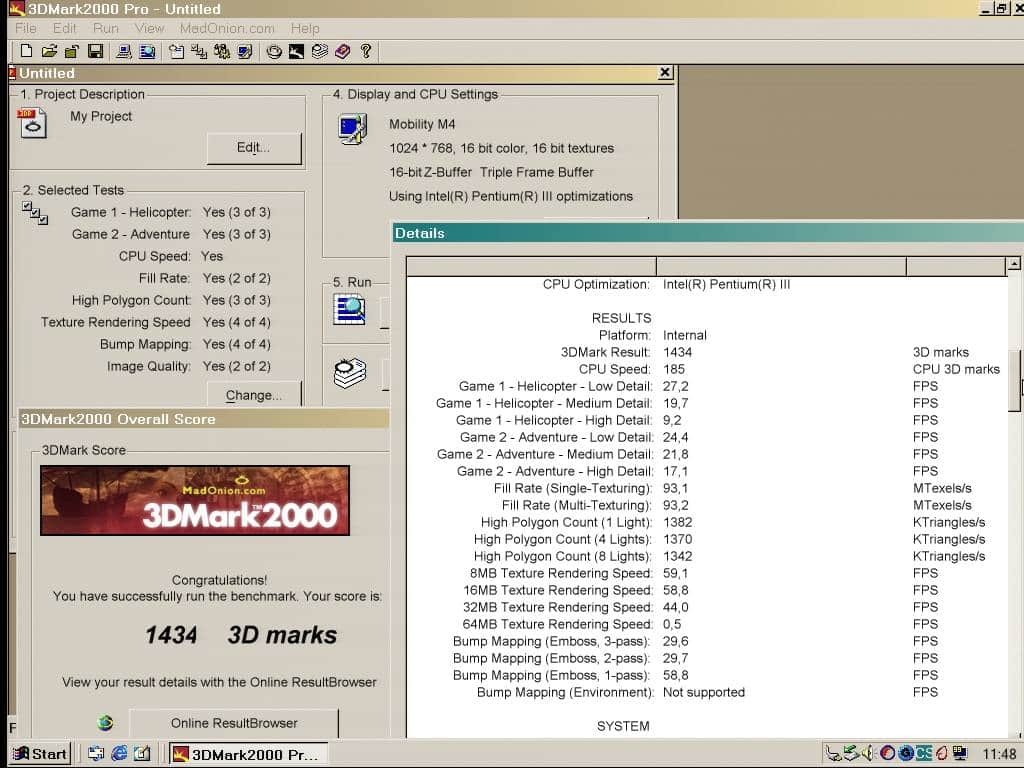
Task: Click the computer system info toolbar icon
Action: [x=123, y=51]
